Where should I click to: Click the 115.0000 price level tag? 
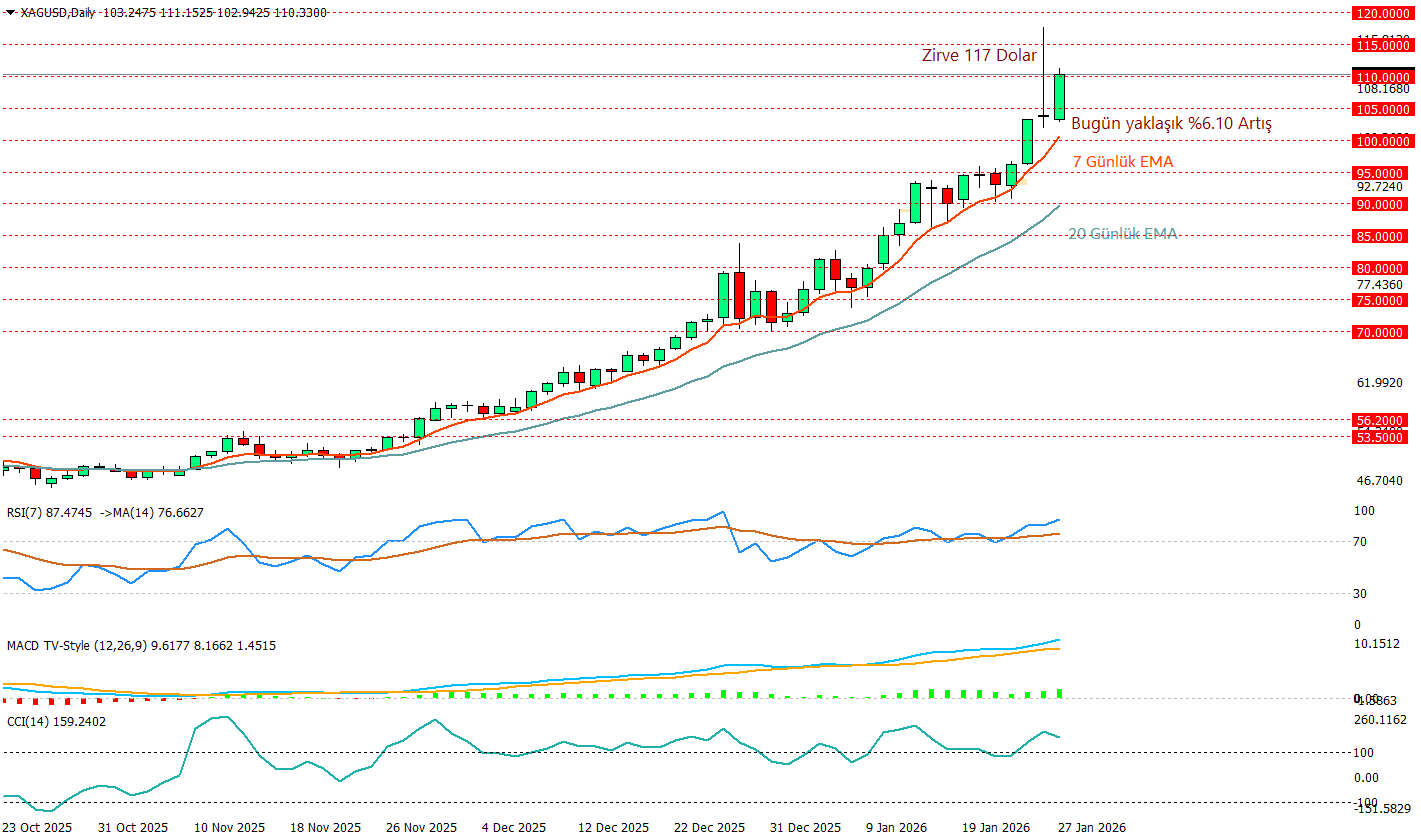1381,45
